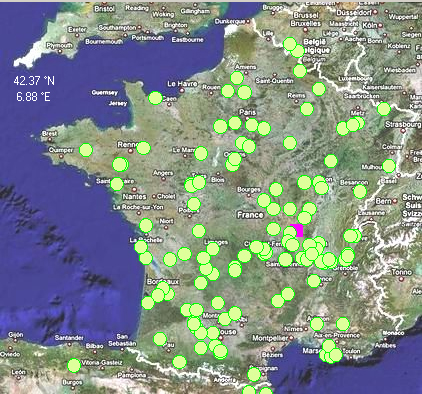Click the green marker next to Quimper
This screenshot has height=394, width=422.
click(x=86, y=150)
